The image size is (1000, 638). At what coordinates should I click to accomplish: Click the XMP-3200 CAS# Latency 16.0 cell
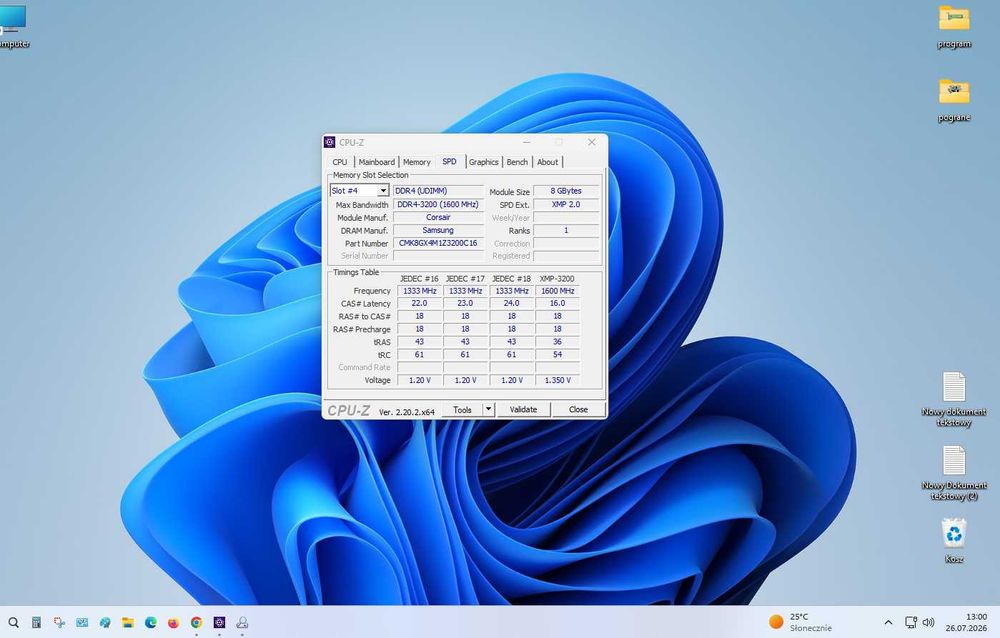tap(557, 304)
